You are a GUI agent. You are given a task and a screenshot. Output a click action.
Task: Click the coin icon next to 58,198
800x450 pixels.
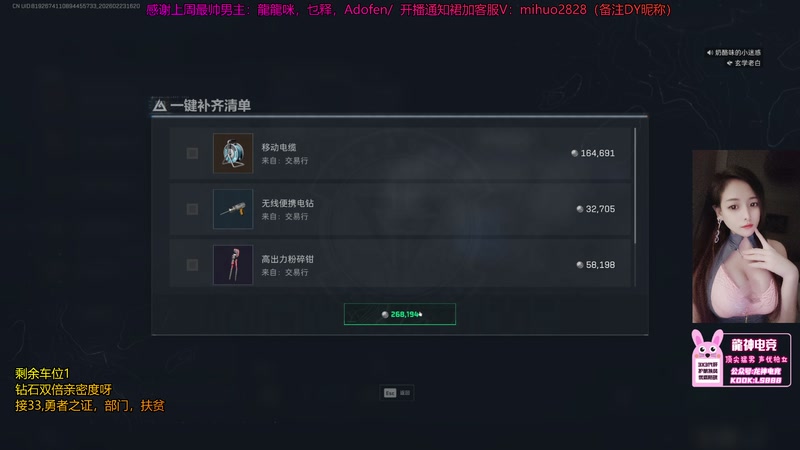coord(580,265)
